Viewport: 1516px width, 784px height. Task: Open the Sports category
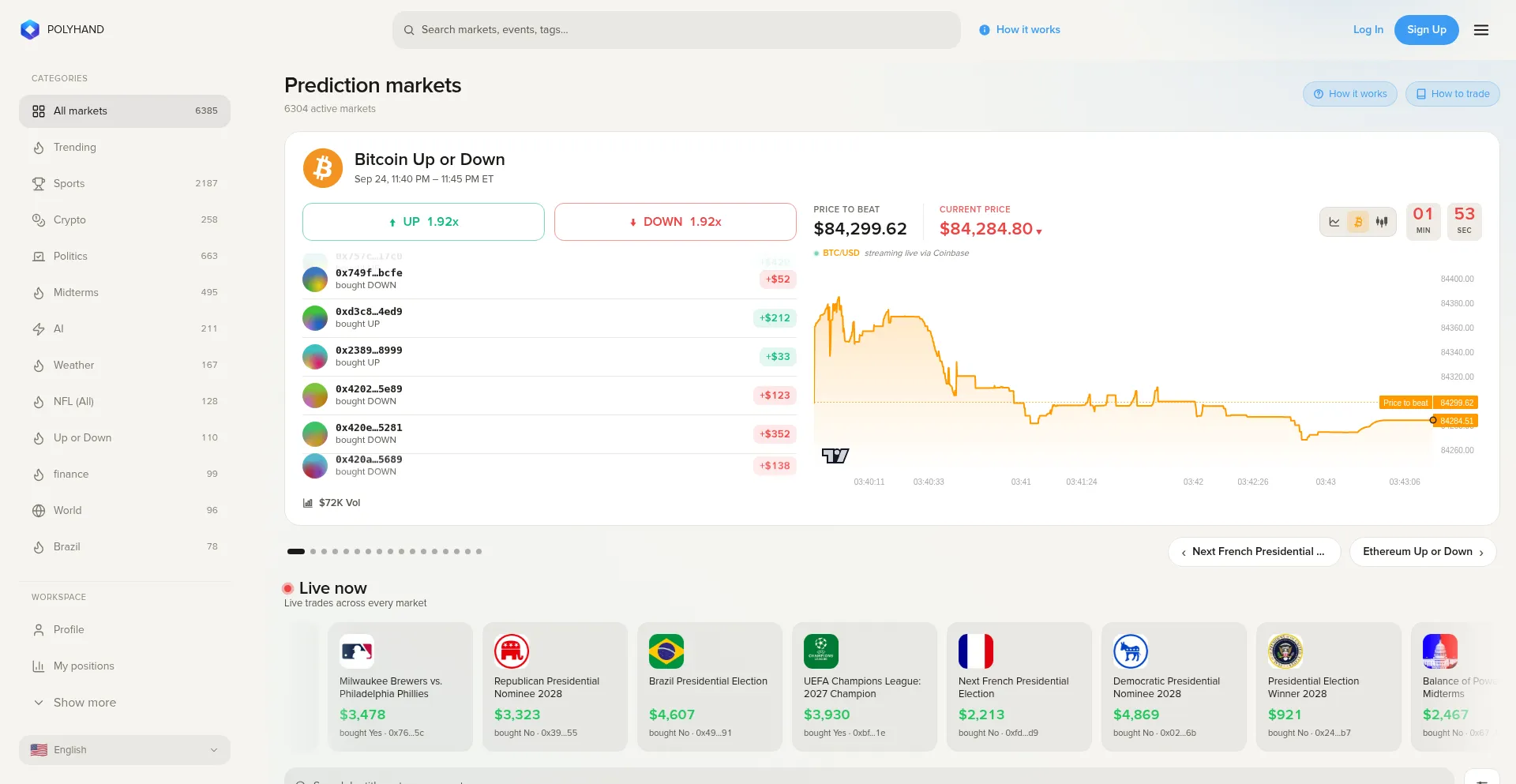point(125,184)
